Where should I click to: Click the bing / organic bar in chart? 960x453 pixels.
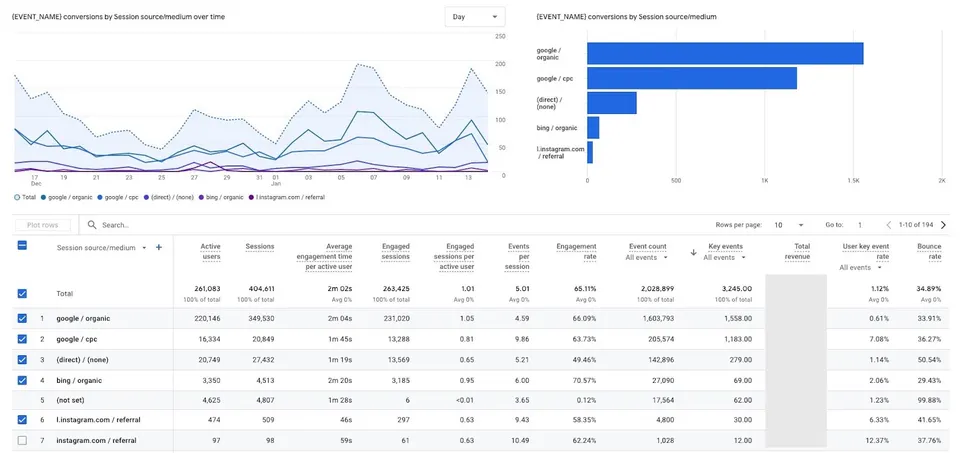pyautogui.click(x=593, y=128)
